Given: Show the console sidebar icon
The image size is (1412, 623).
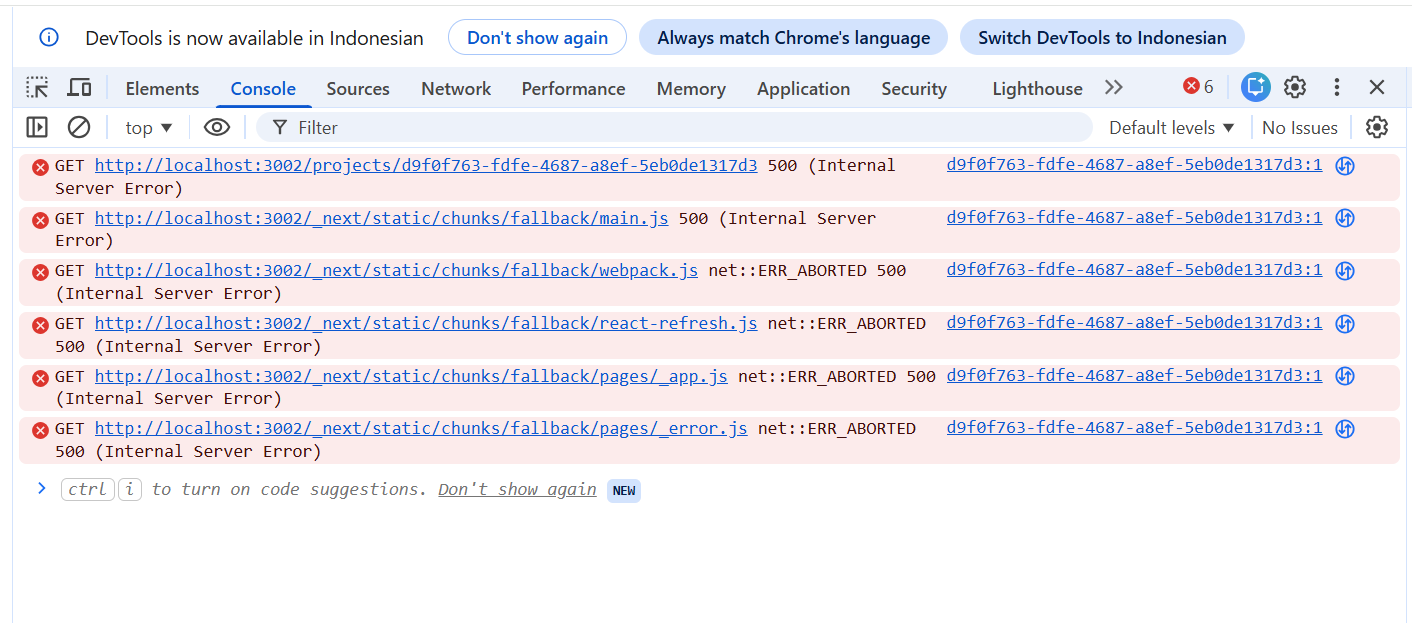Looking at the screenshot, I should tap(37, 127).
